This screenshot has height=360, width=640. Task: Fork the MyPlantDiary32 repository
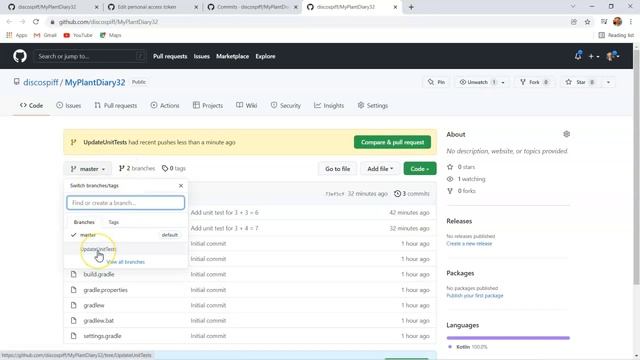pos(534,82)
